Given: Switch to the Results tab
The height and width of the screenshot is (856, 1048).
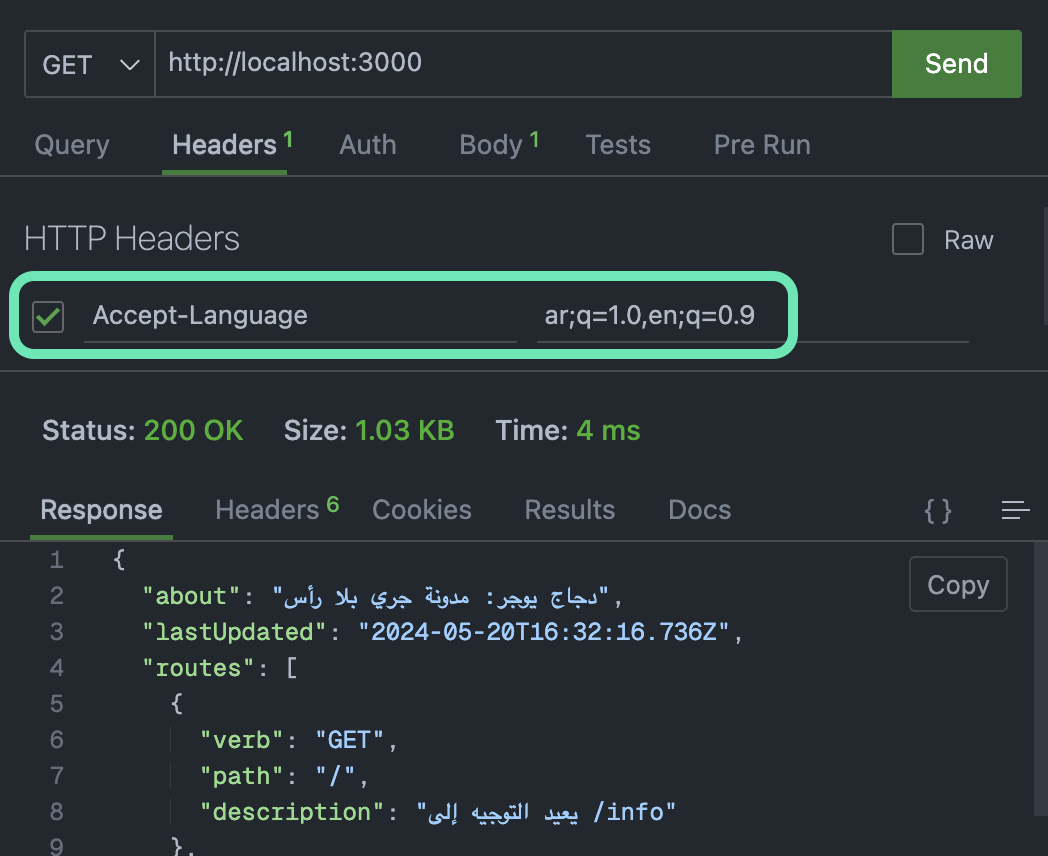Looking at the screenshot, I should tap(569, 510).
